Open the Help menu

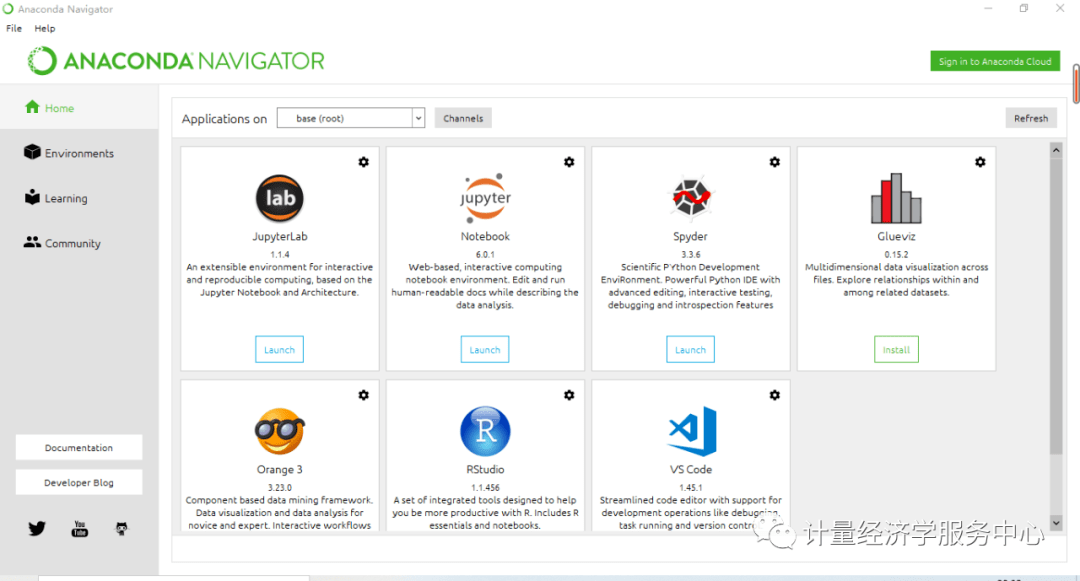45,28
